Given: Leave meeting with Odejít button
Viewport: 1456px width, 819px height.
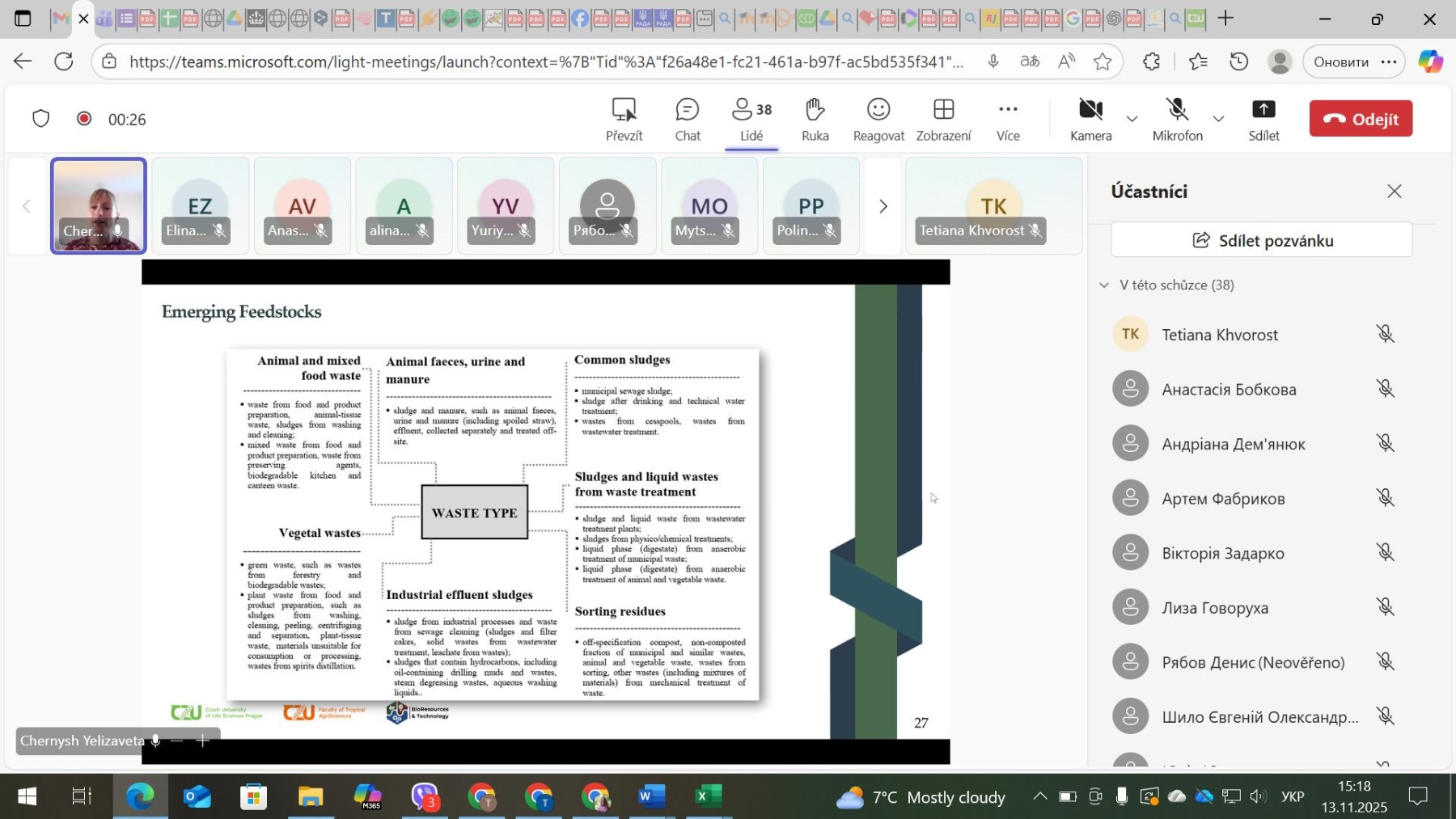Looking at the screenshot, I should point(1360,119).
